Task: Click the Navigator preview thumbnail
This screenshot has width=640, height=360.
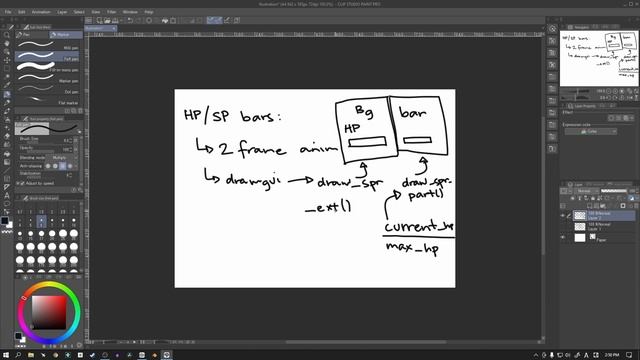Action: tap(599, 58)
